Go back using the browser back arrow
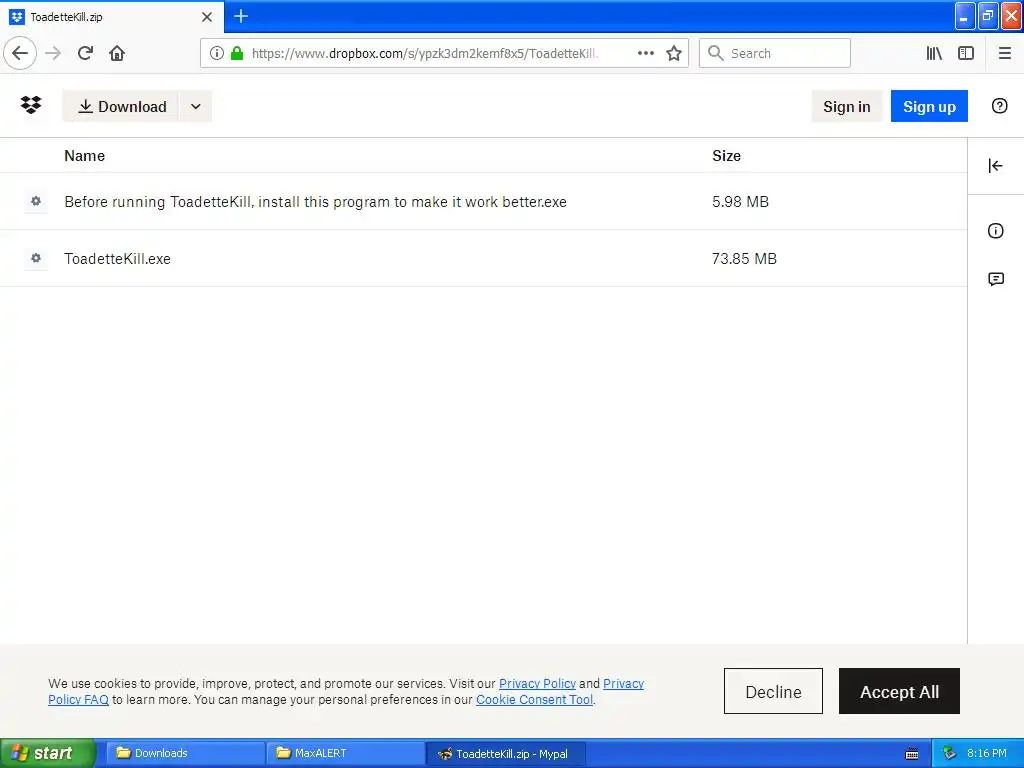The width and height of the screenshot is (1024, 768). click(20, 53)
